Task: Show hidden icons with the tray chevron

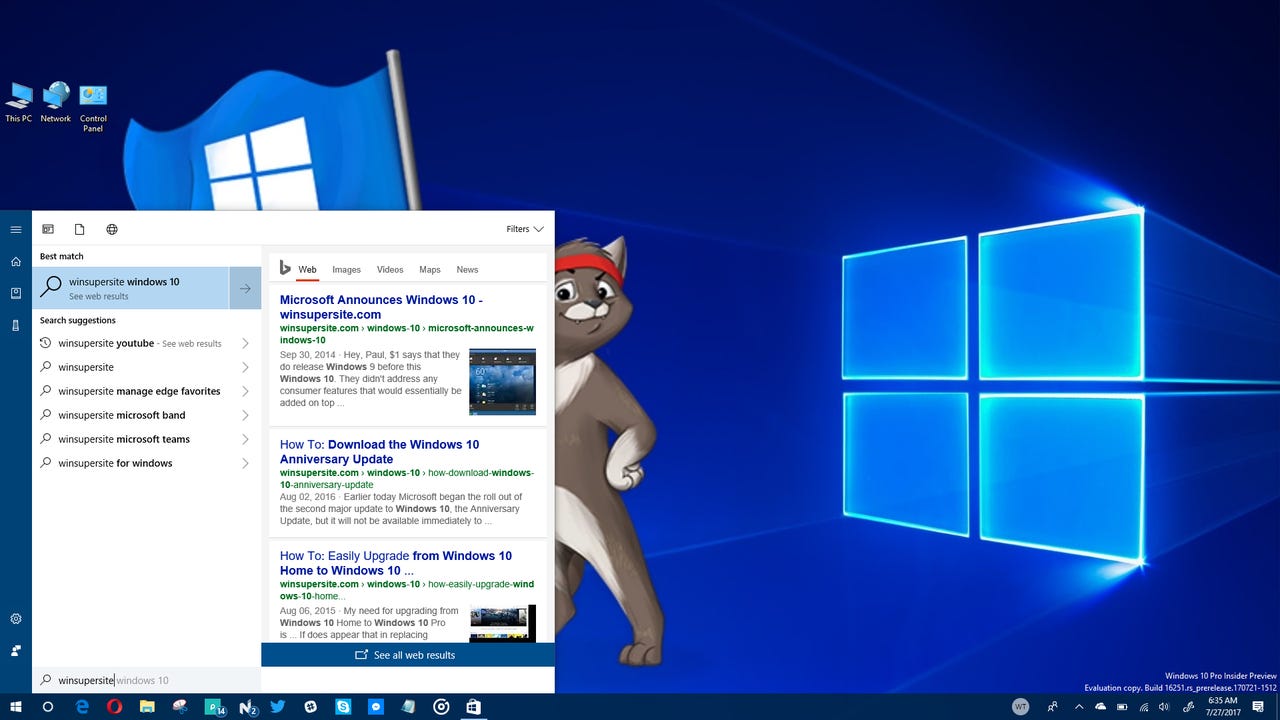Action: pyautogui.click(x=1080, y=707)
